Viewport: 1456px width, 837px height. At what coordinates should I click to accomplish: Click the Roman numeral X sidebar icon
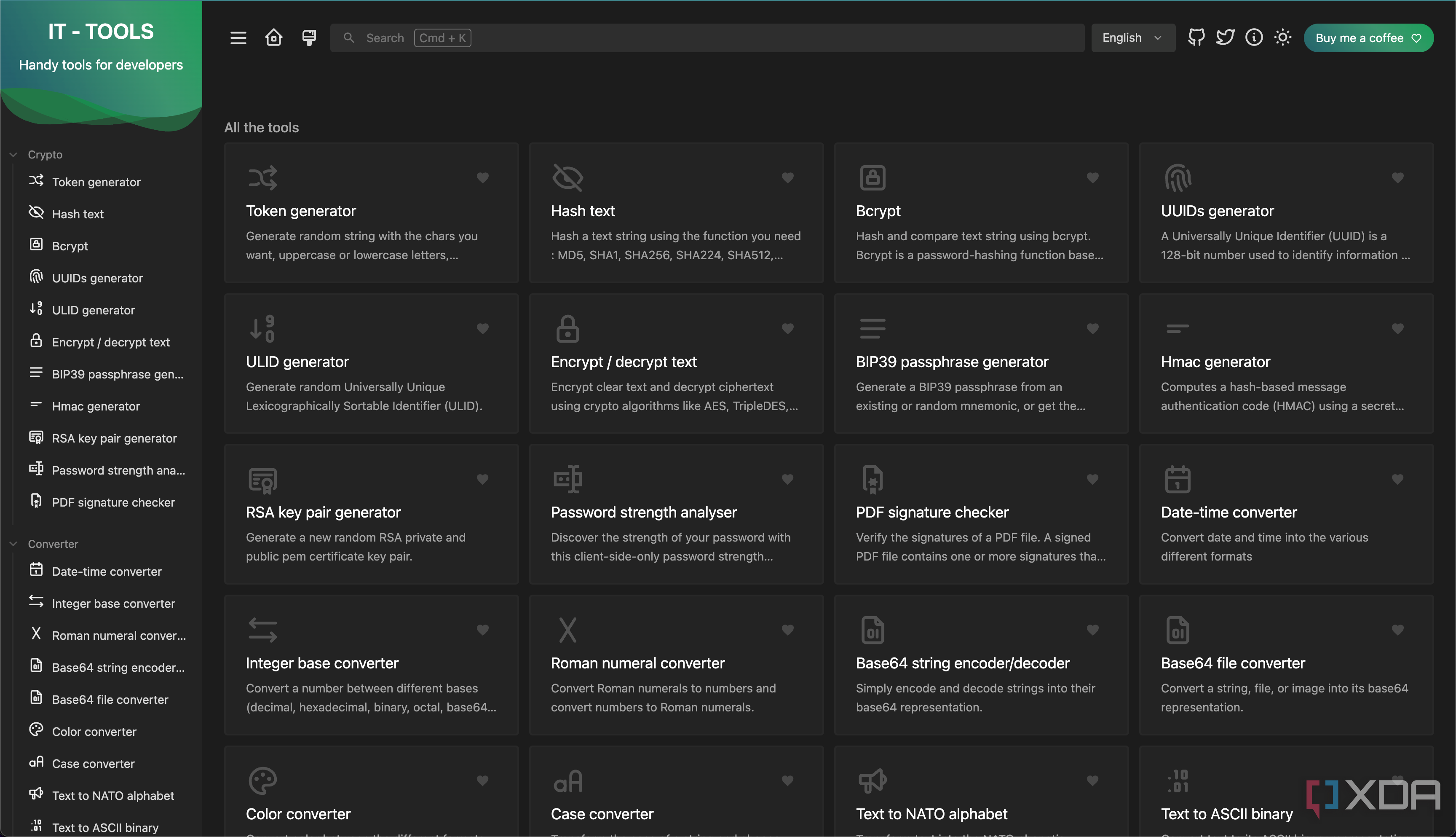(x=36, y=634)
